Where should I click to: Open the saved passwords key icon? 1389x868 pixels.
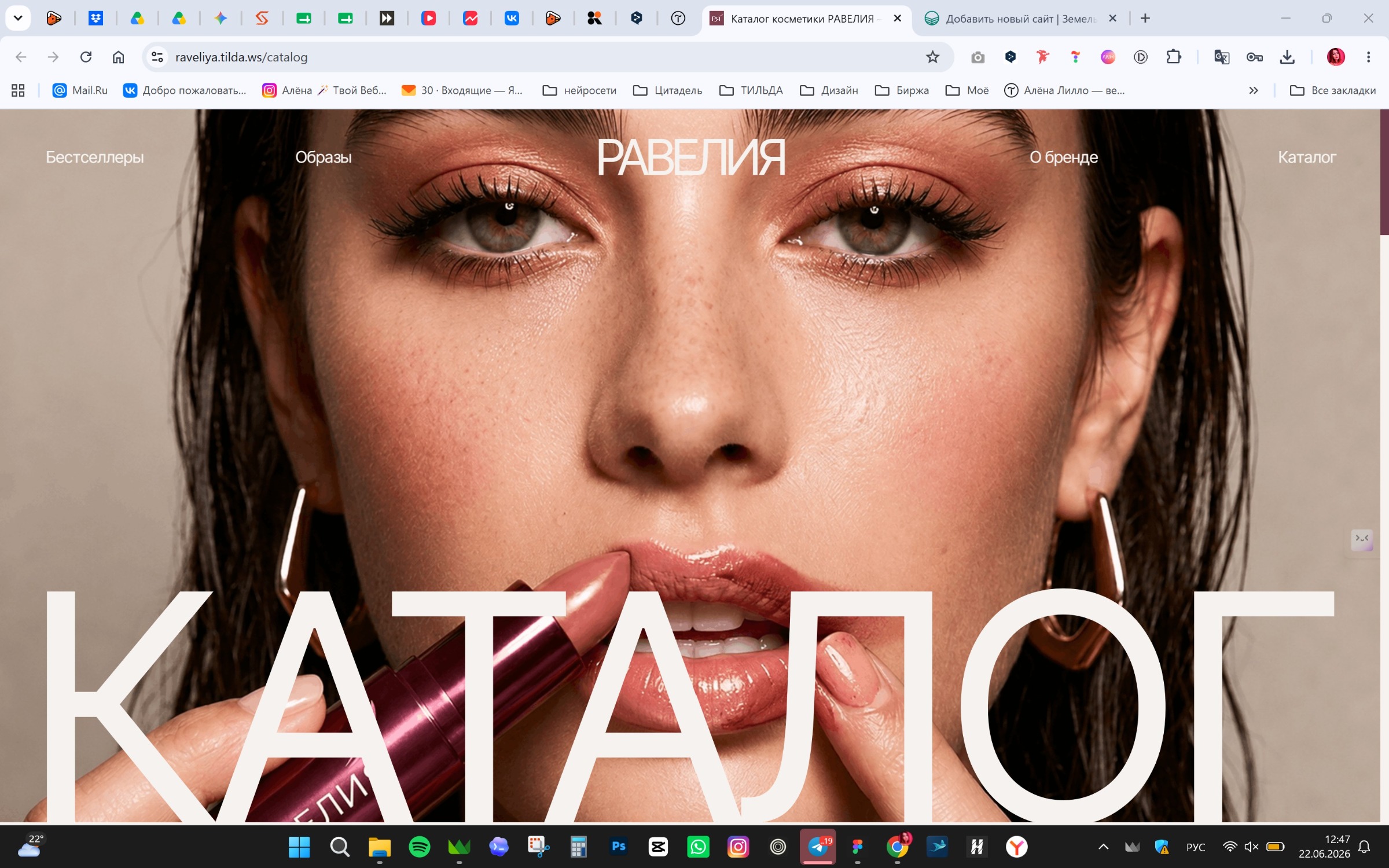pyautogui.click(x=1254, y=57)
